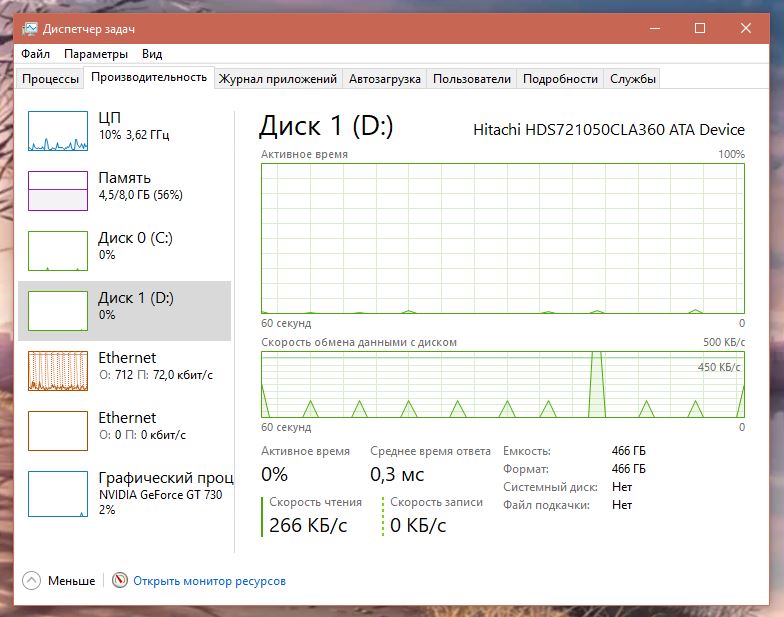This screenshot has height=617, width=784.
Task: Click the 0% active time value below graphs
Action: (274, 474)
